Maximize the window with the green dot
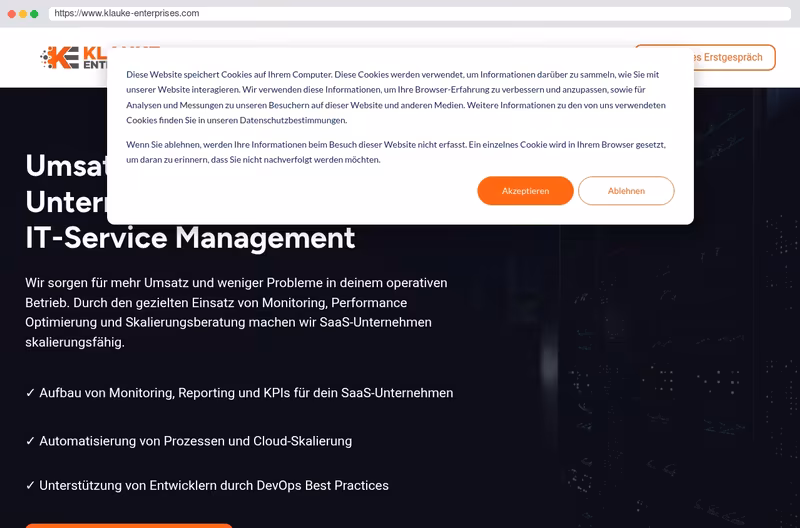This screenshot has width=800, height=528. click(34, 14)
